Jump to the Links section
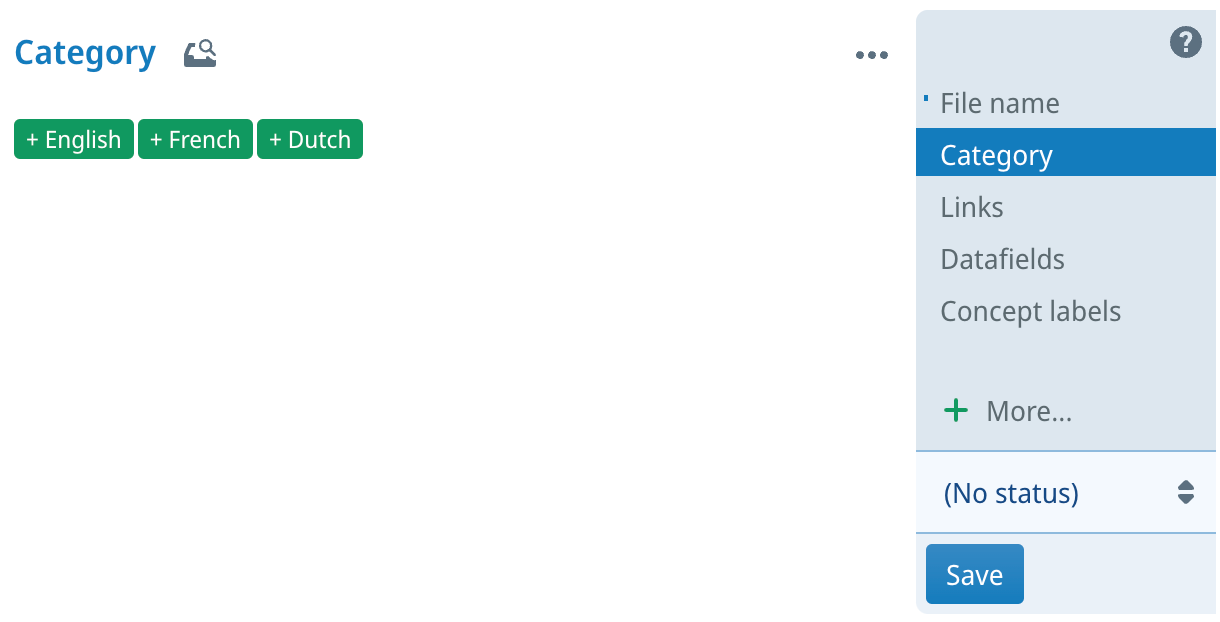Screen dimensions: 1220x622 click(972, 208)
